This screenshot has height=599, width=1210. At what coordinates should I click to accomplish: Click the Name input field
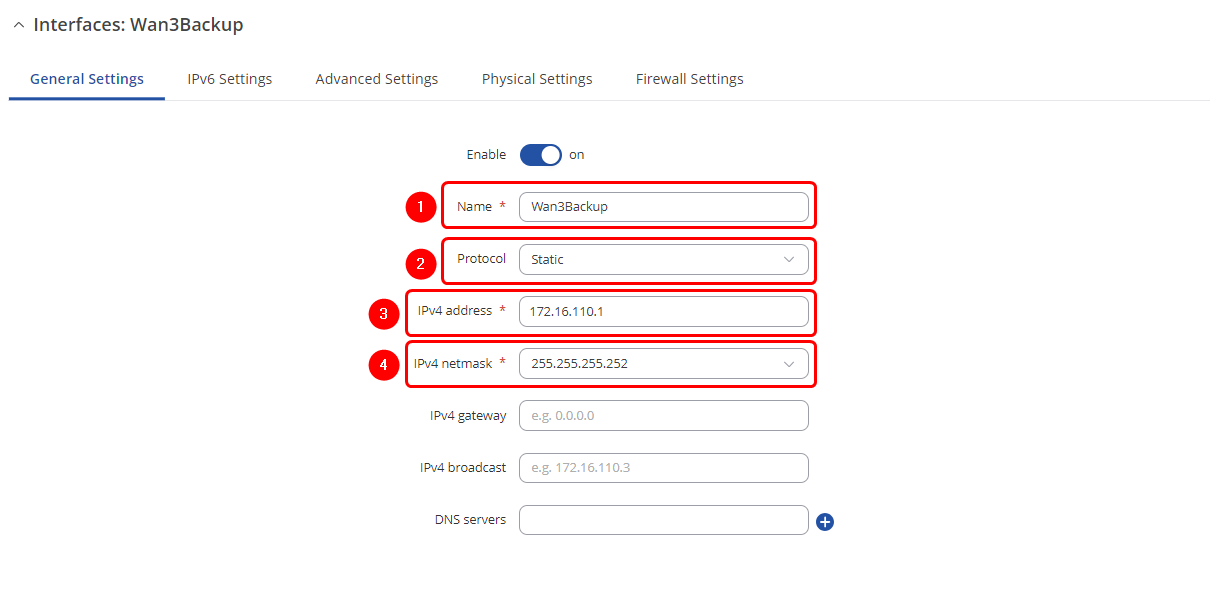[x=663, y=207]
